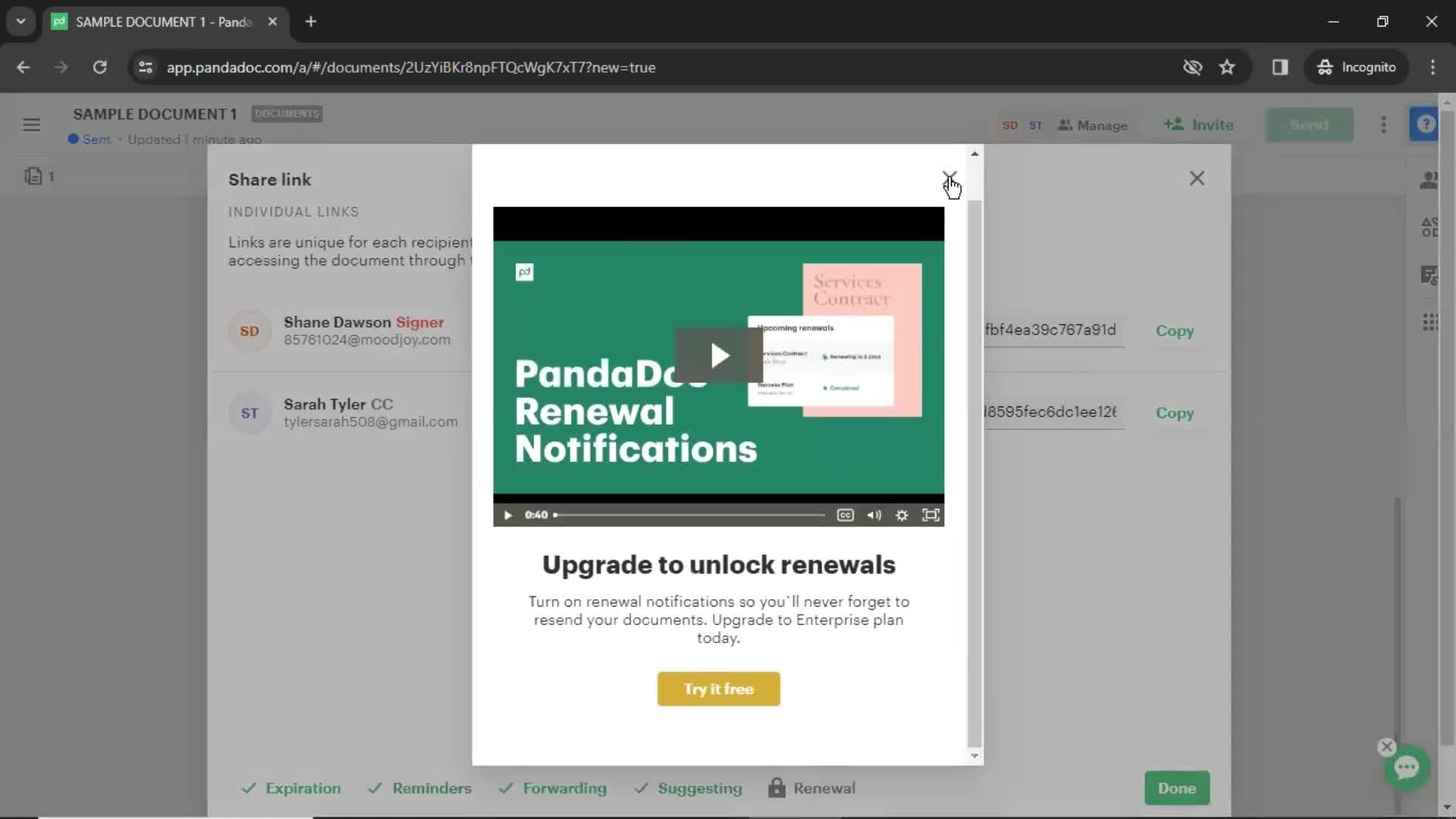This screenshot has height=819, width=1456.
Task: Toggle the Expiration checkmark feature
Action: coord(289,788)
